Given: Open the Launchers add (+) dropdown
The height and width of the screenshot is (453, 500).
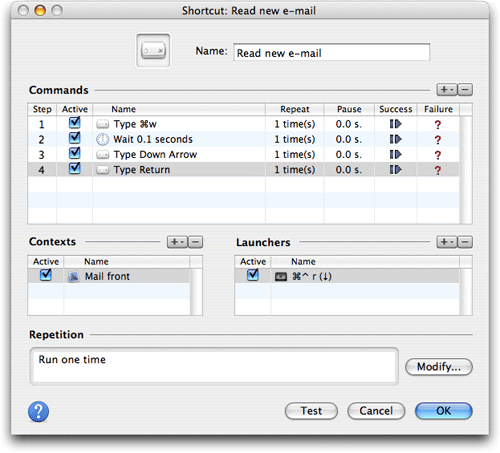Looking at the screenshot, I should click(x=447, y=242).
